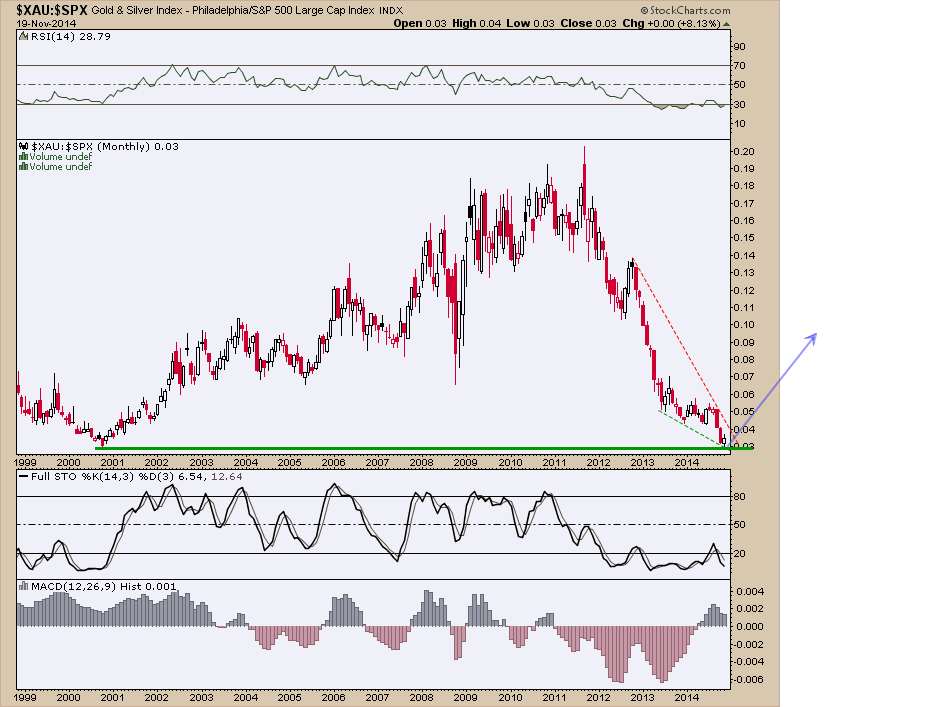Click the $XAU:$SPX ticker title
The height and width of the screenshot is (707, 930).
52,10
